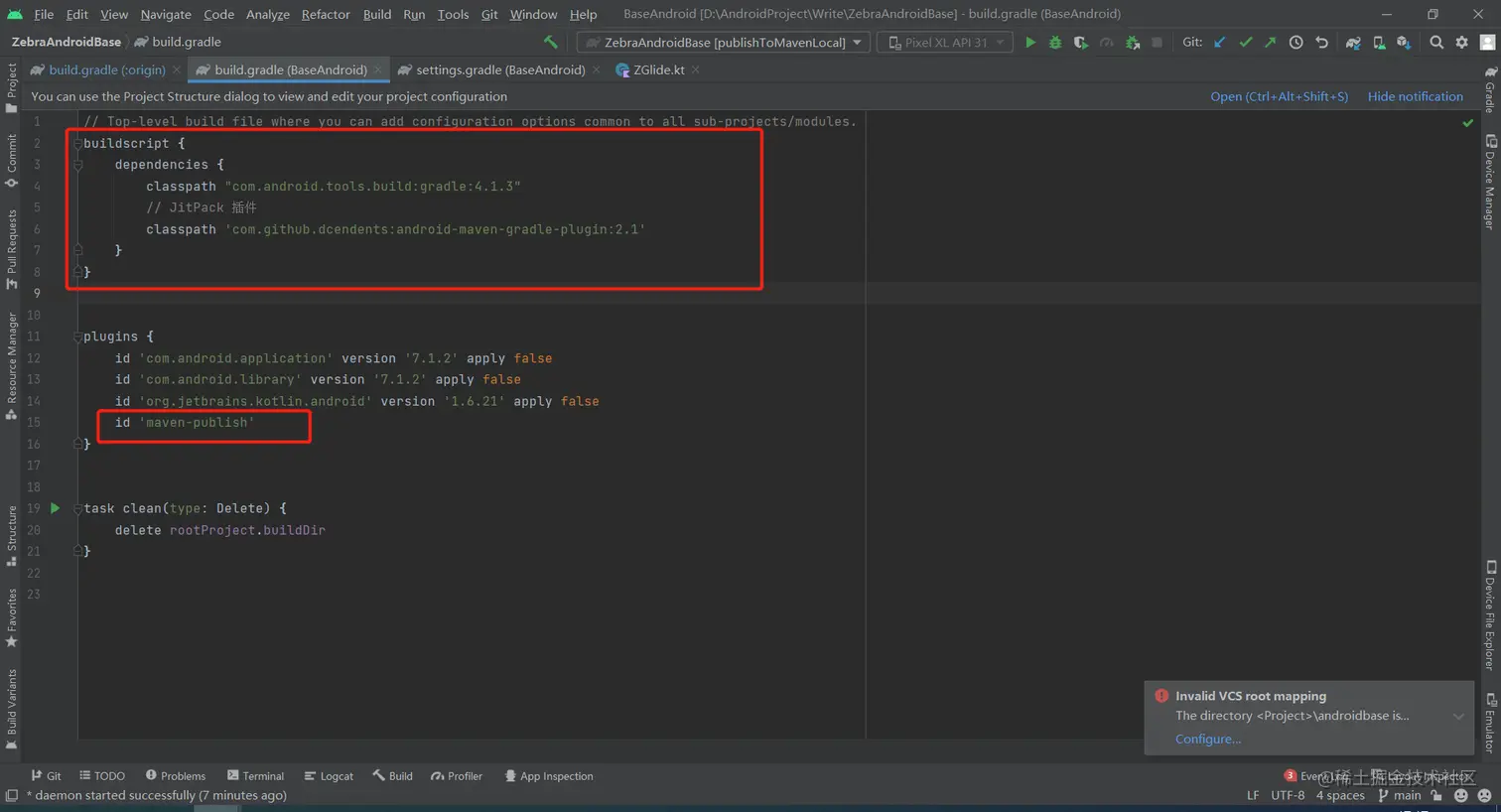Click Open (Ctrl+Alt+Shift+S) Project Structure link

[1279, 96]
